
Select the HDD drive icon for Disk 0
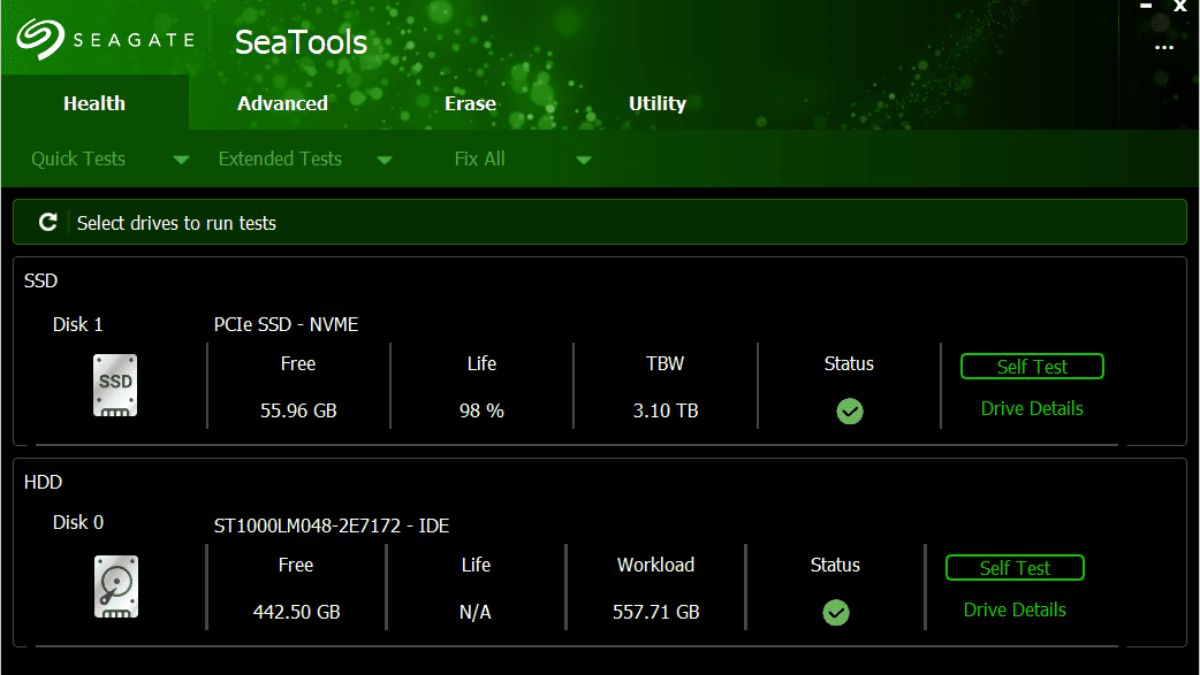click(115, 587)
